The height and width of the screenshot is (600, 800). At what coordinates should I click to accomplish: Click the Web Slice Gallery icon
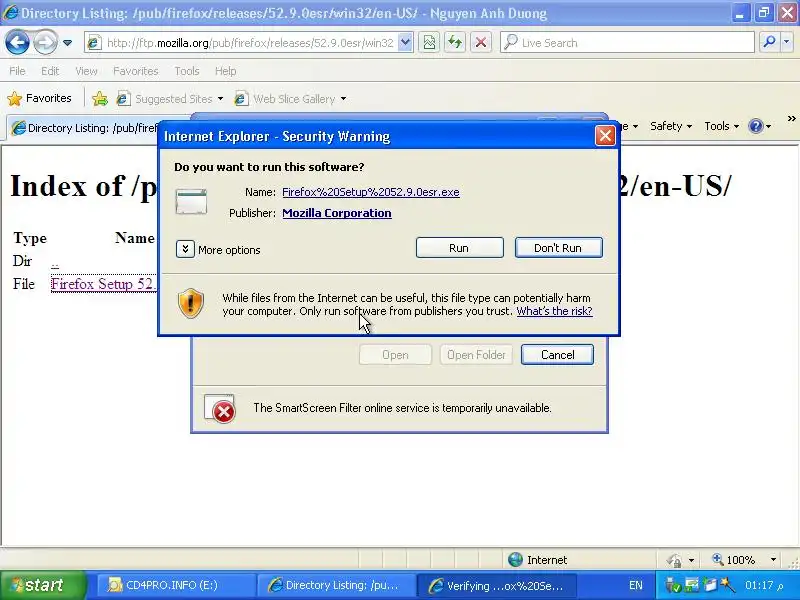click(241, 98)
